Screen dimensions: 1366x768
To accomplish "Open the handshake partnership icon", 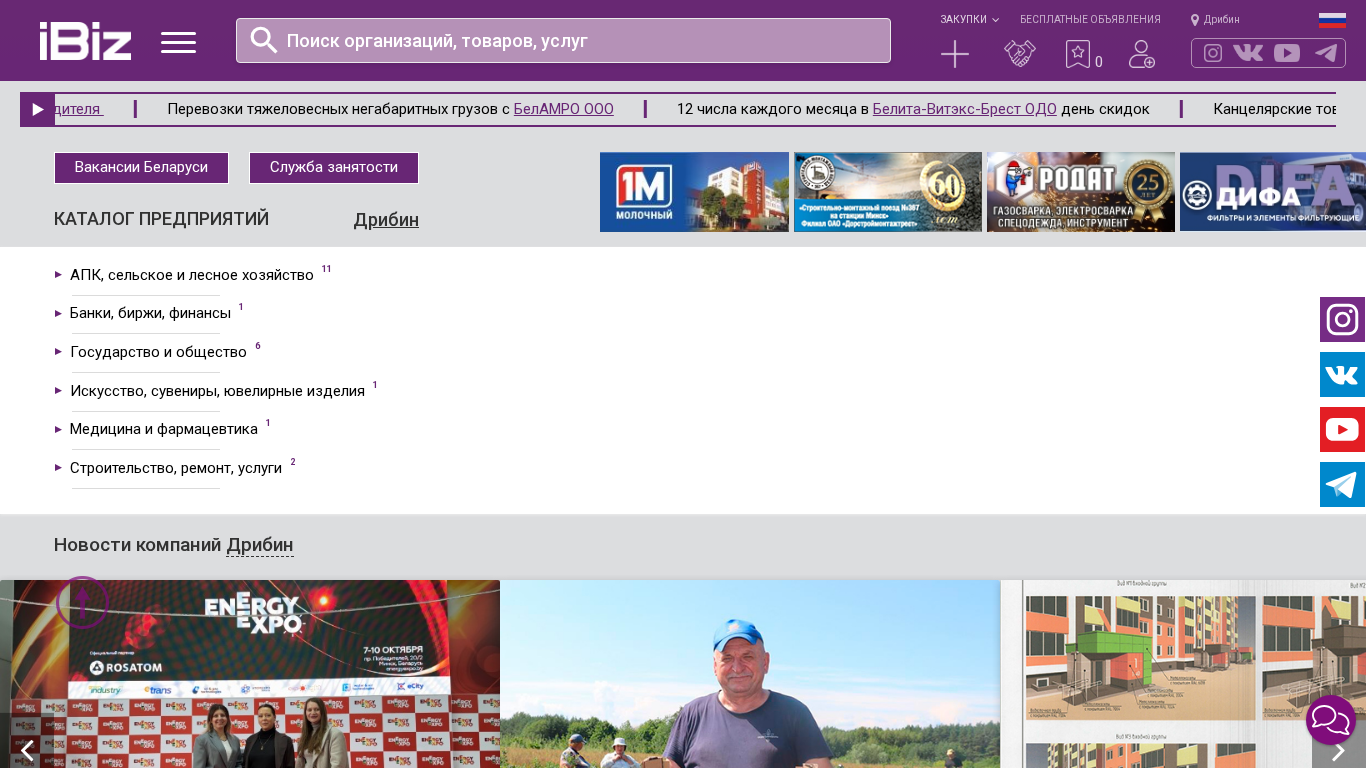I will (x=1020, y=54).
